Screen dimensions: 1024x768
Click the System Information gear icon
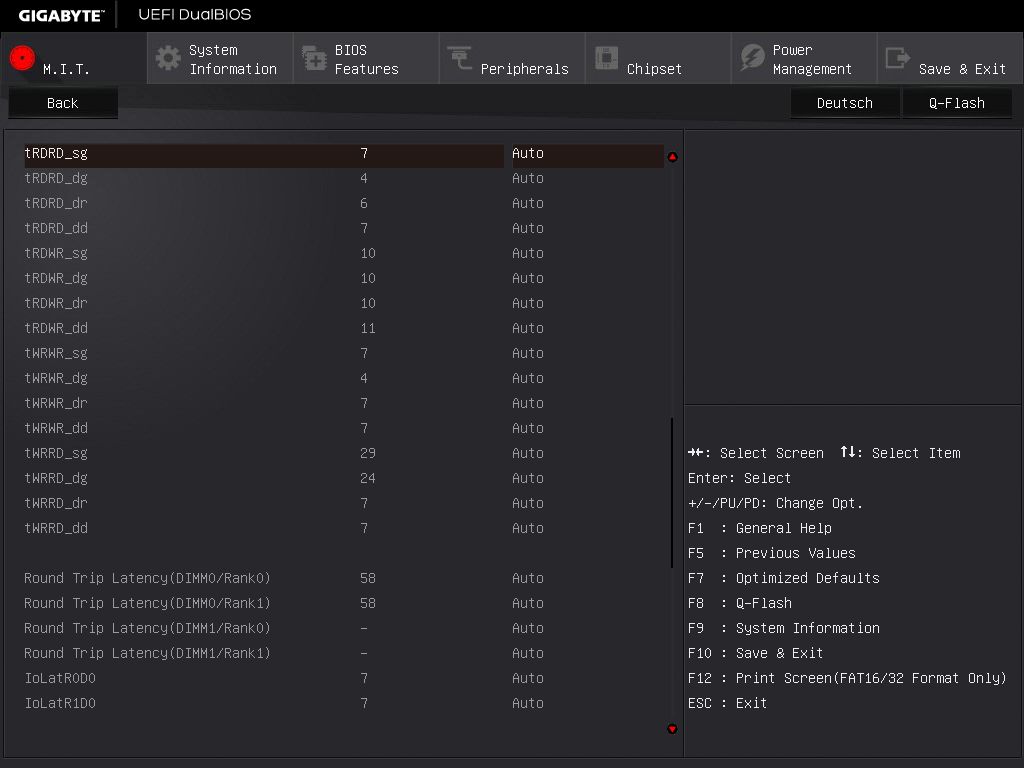(x=168, y=58)
